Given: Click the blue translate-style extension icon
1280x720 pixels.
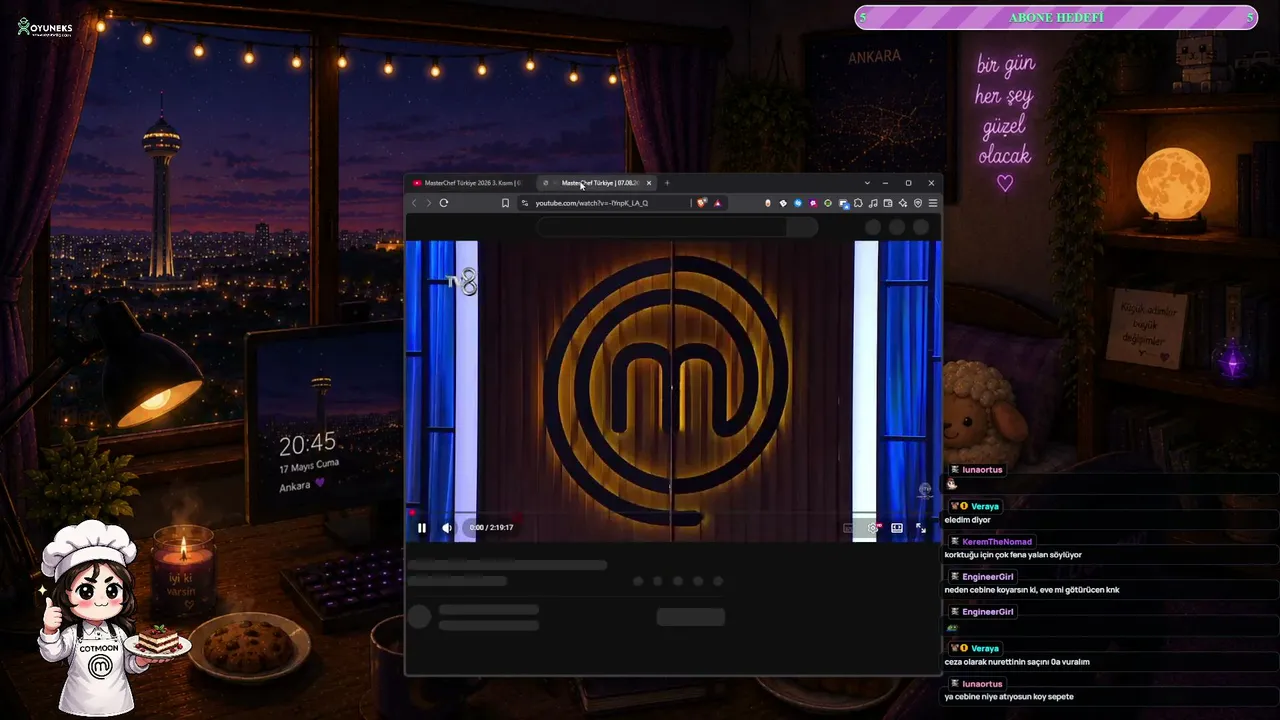Looking at the screenshot, I should pos(843,203).
